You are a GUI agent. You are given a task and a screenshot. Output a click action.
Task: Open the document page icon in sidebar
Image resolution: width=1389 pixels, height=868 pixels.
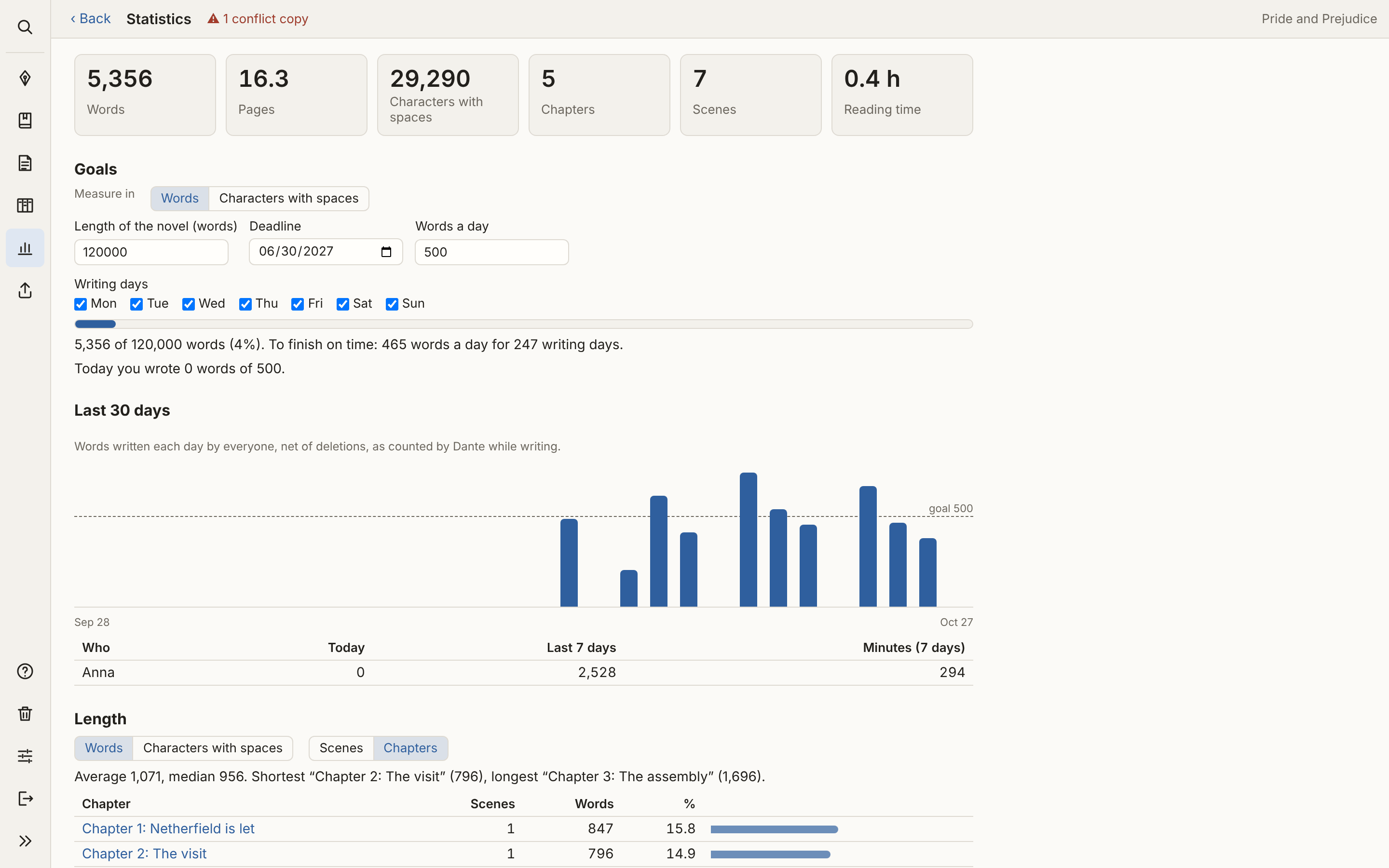click(x=25, y=163)
